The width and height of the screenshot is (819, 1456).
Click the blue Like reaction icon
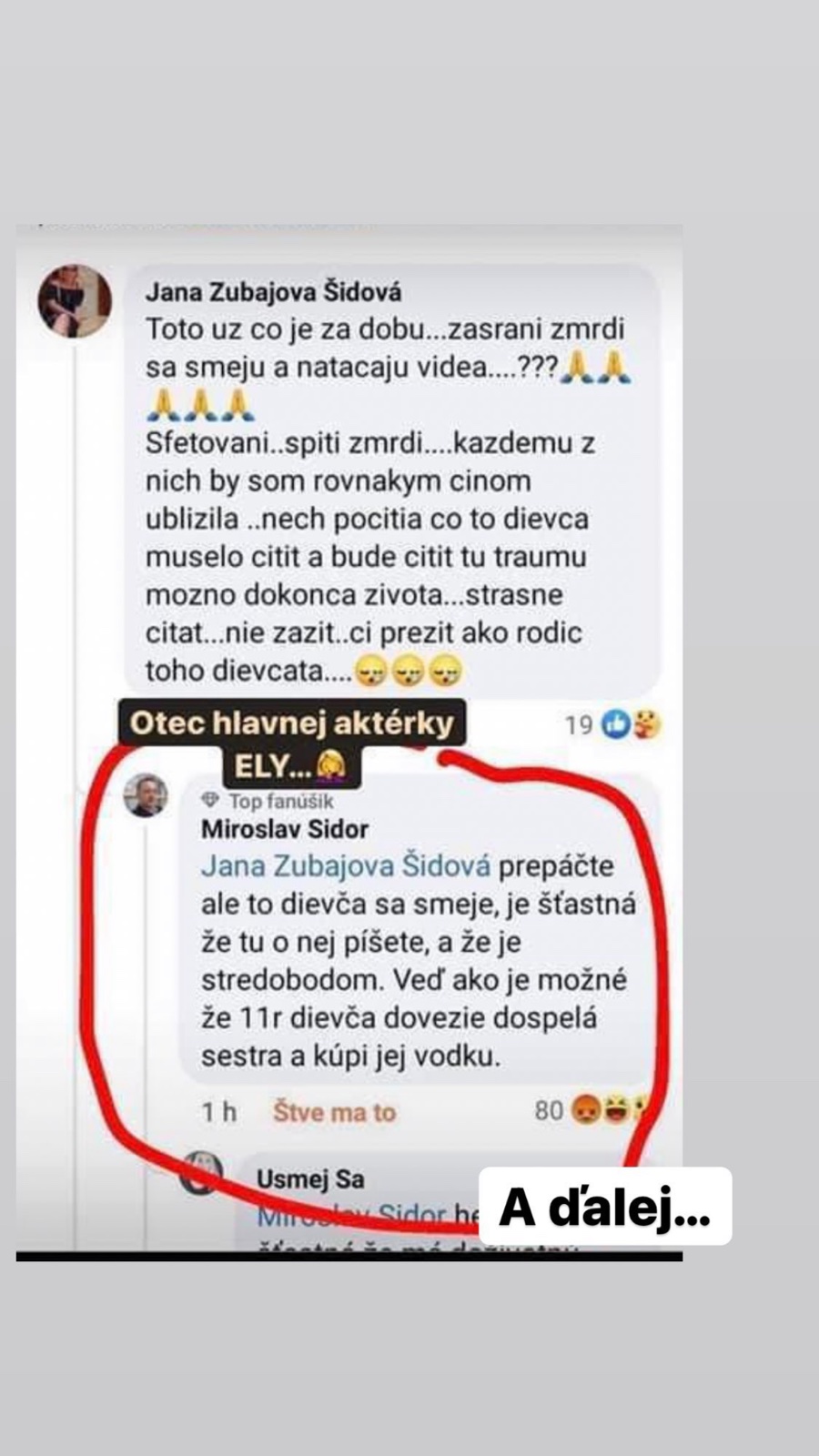(617, 724)
